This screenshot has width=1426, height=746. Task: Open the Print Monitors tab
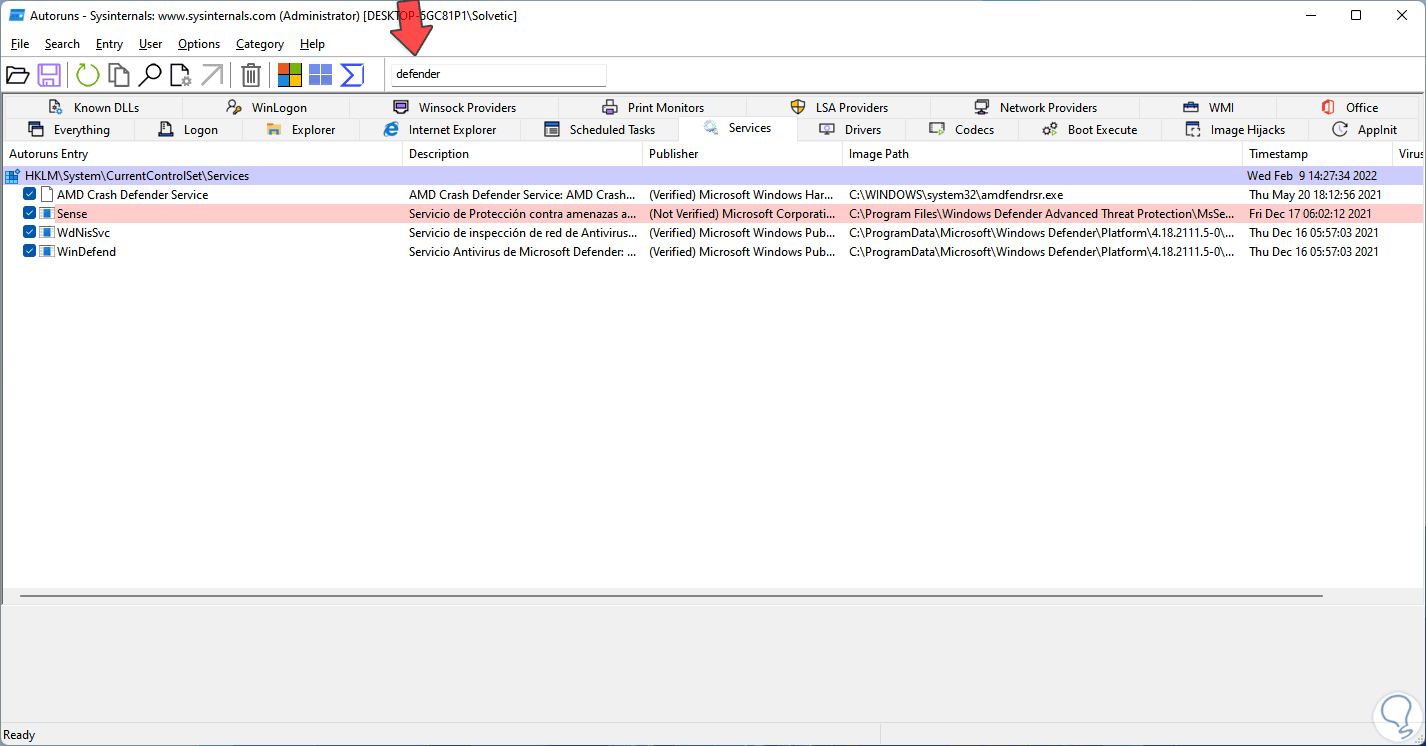tap(652, 107)
